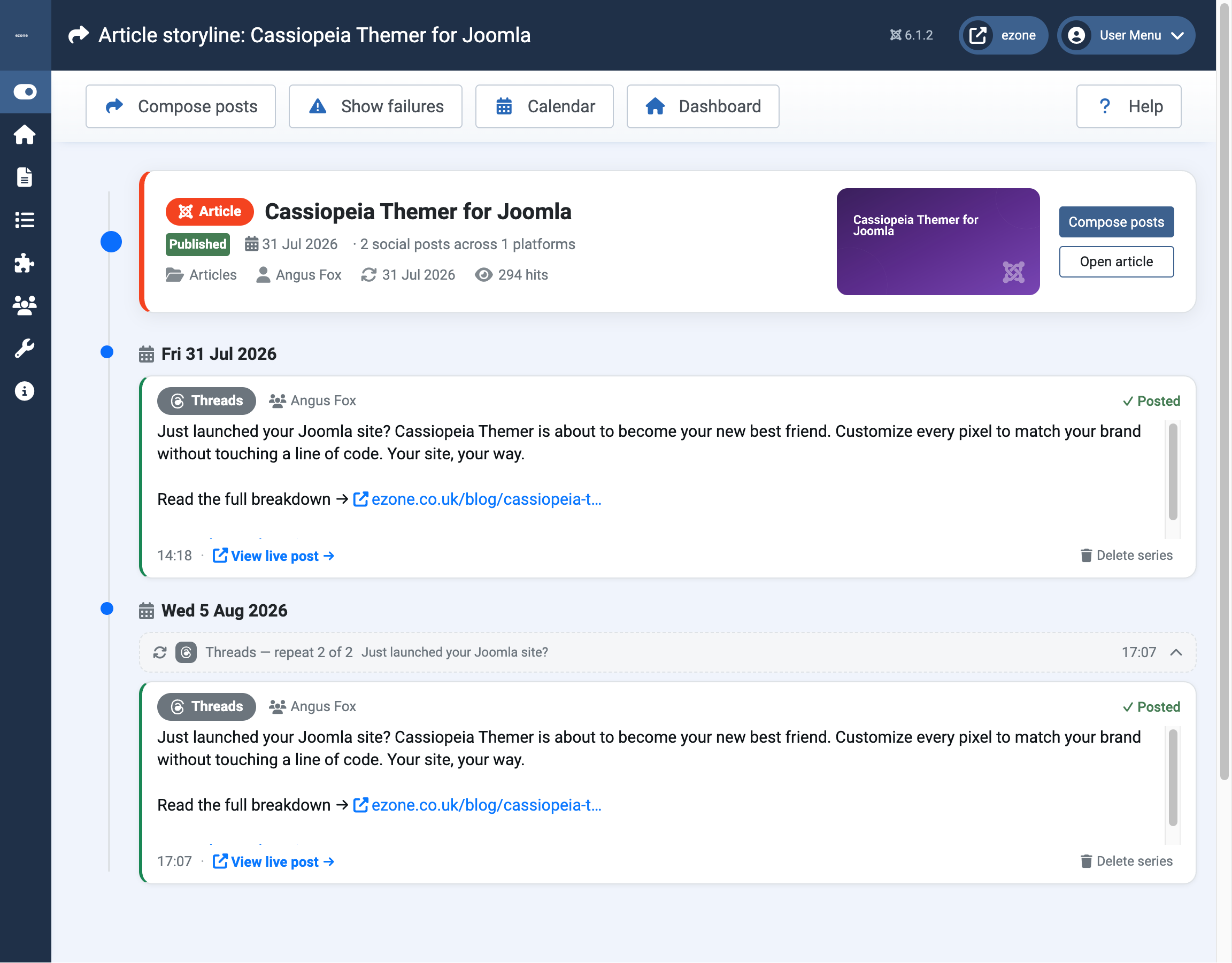Open the Help info icon in sidebar
Image resolution: width=1232 pixels, height=963 pixels.
25,391
